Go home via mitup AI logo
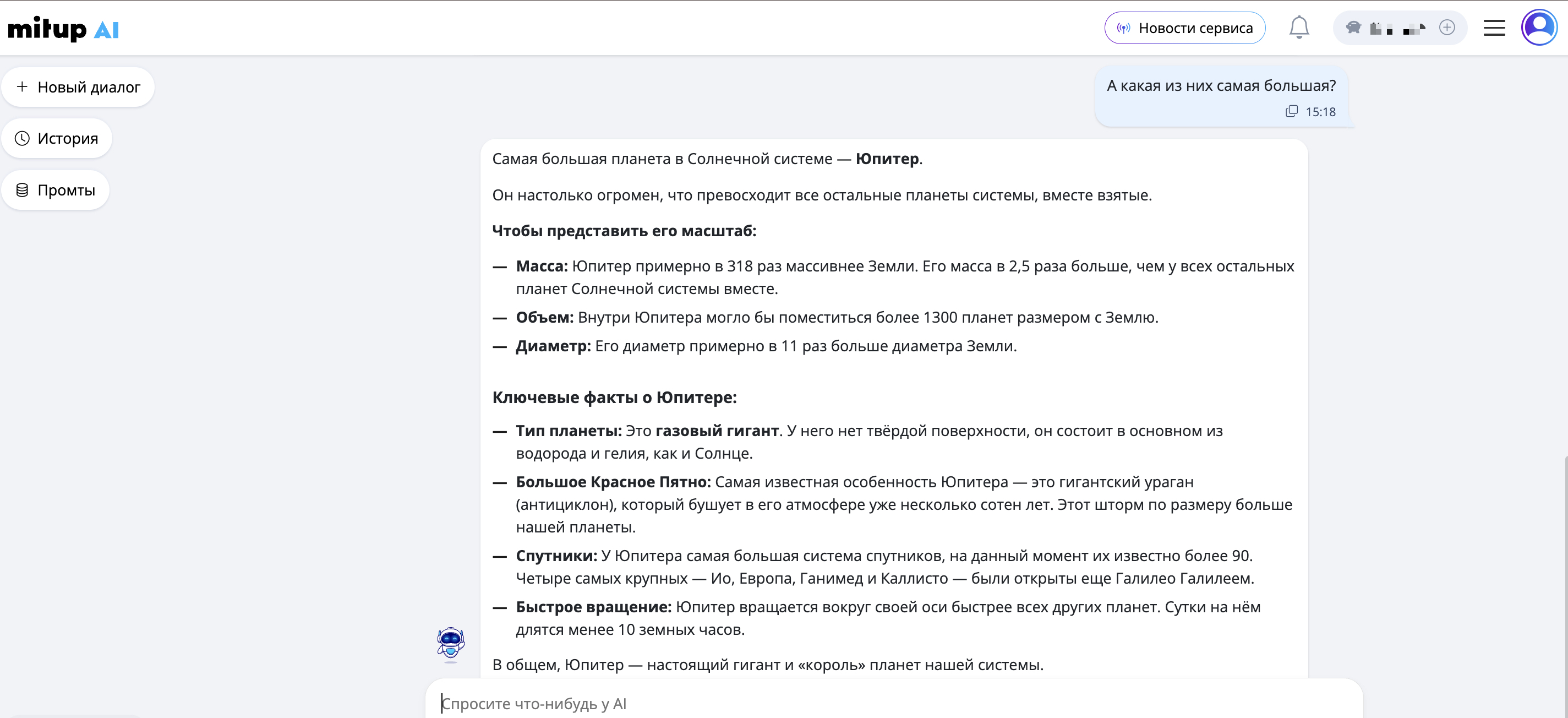Viewport: 1568px width, 718px height. (x=63, y=29)
